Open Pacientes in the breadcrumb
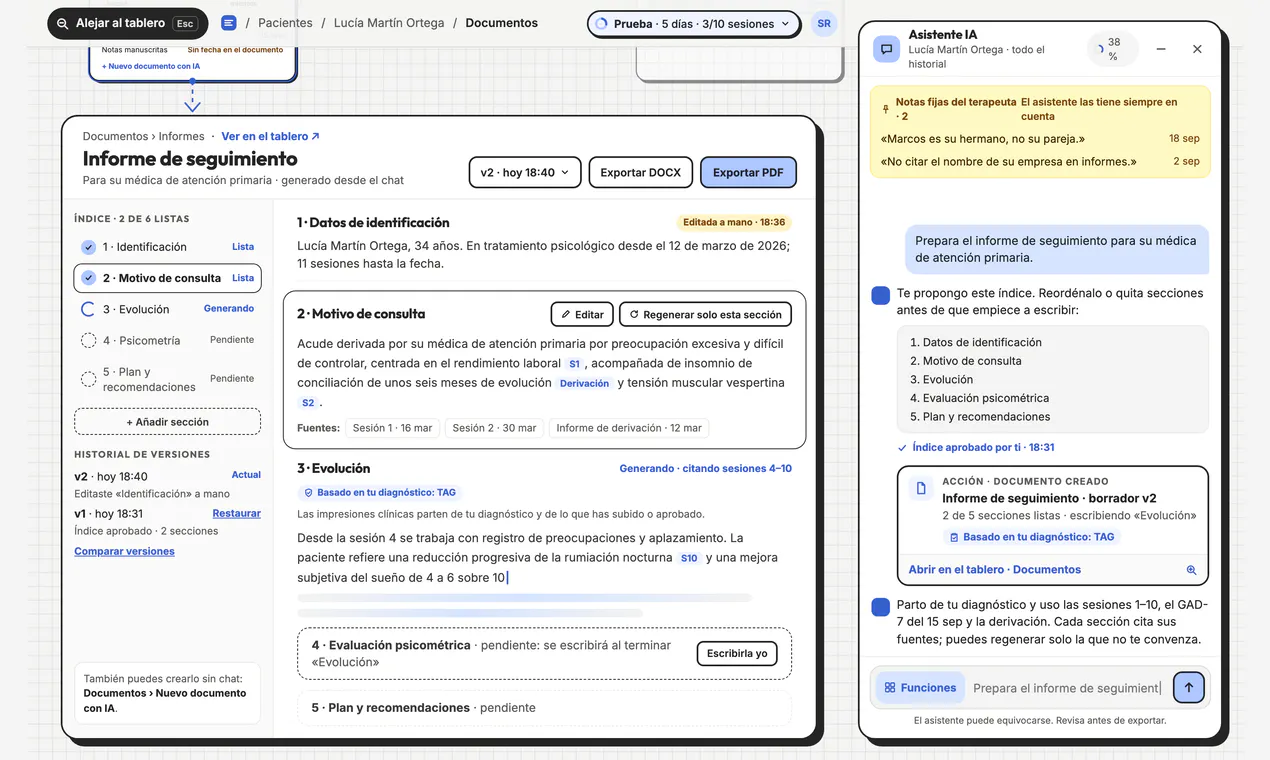The image size is (1270, 760). [285, 23]
